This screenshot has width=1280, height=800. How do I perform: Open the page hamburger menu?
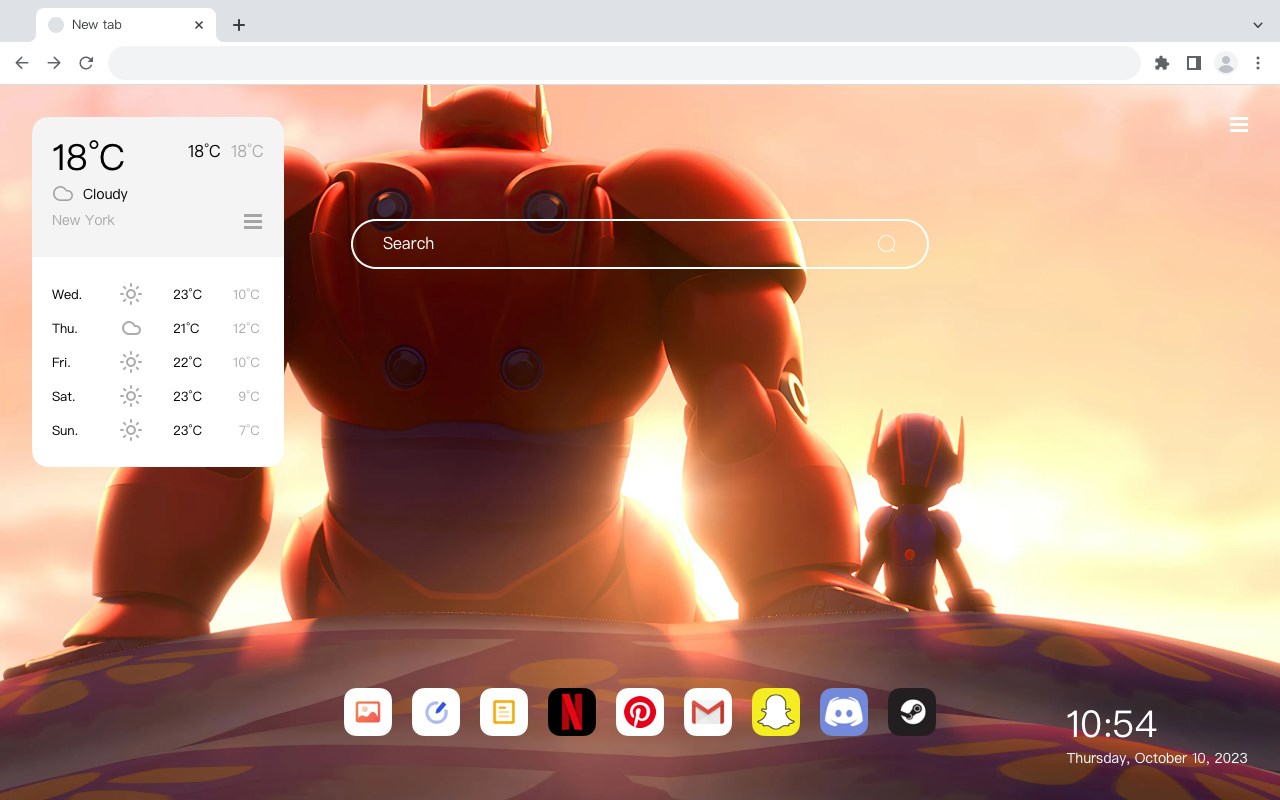click(1239, 125)
